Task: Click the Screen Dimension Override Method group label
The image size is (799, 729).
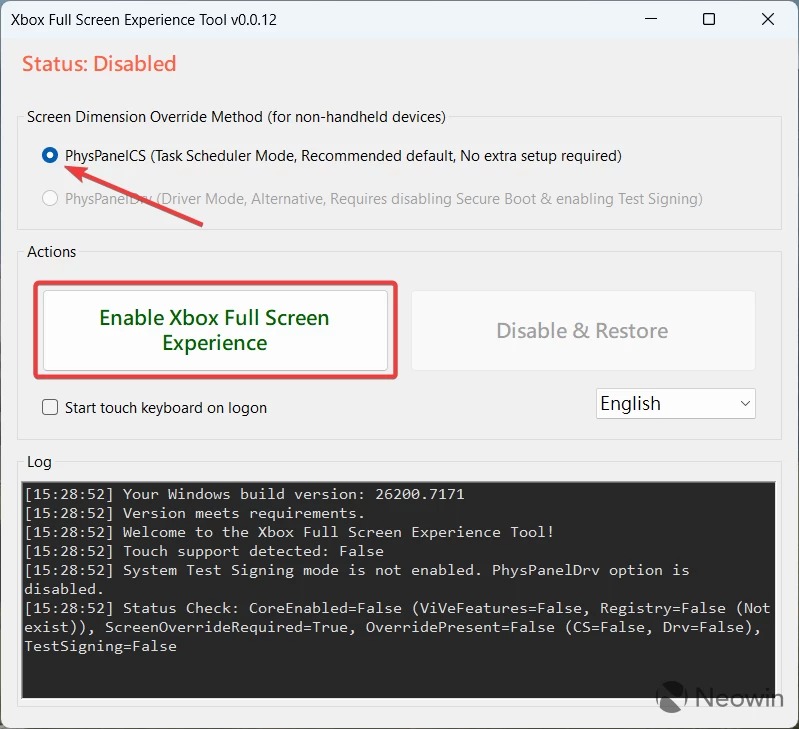Action: (236, 117)
